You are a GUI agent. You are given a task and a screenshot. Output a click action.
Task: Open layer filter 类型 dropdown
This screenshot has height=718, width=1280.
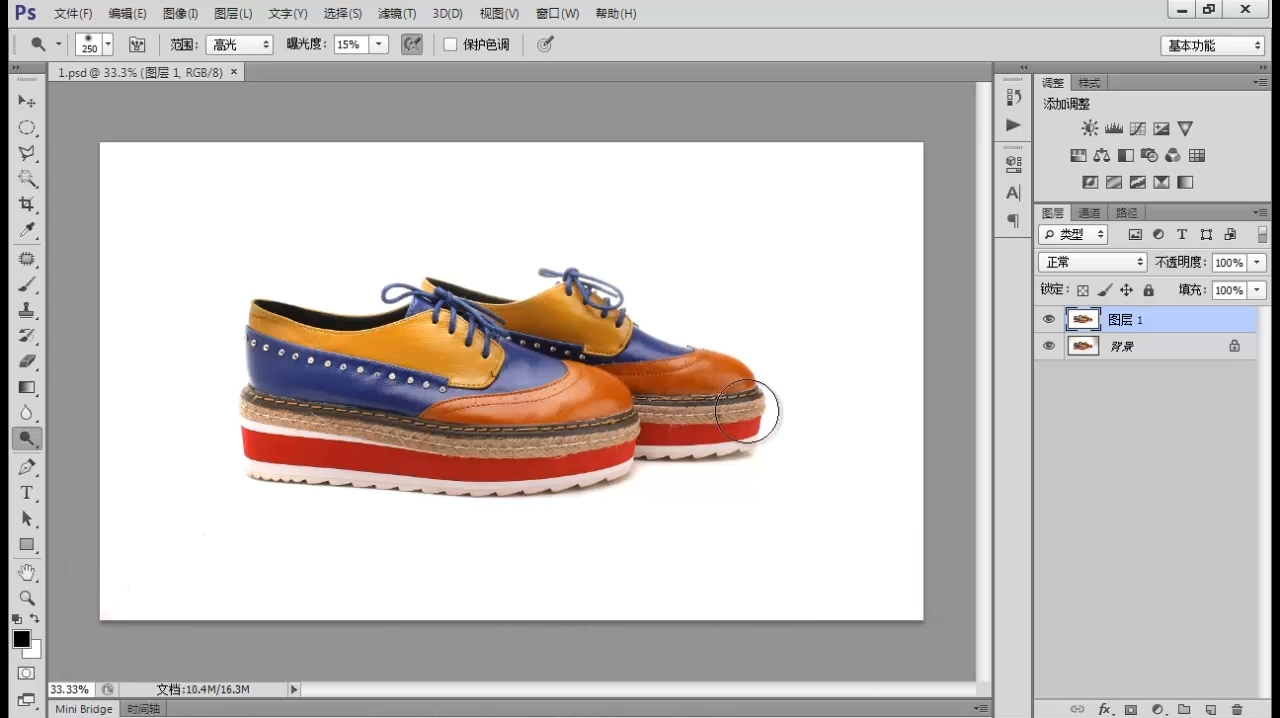(1073, 234)
